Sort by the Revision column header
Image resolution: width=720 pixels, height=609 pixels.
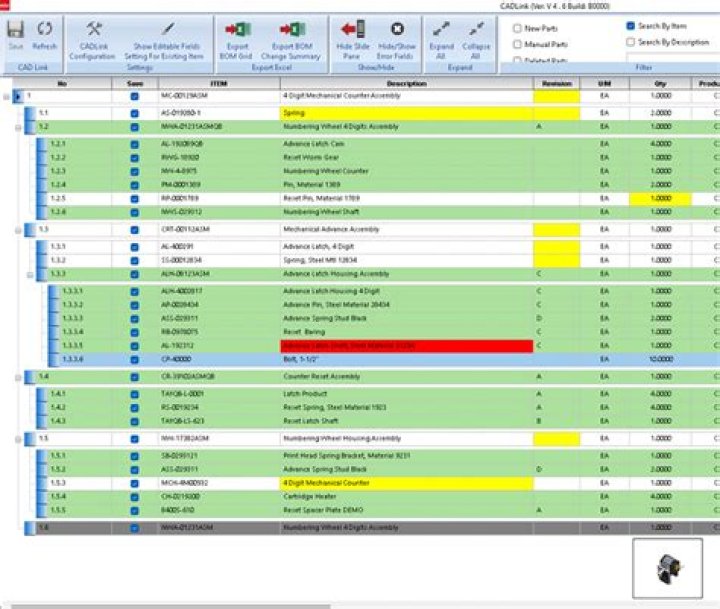(x=557, y=84)
